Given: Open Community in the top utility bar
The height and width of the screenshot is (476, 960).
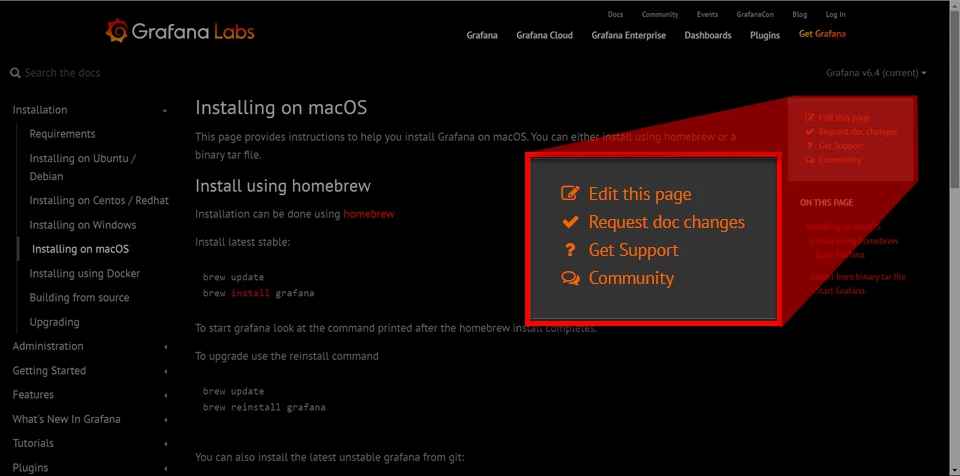Looking at the screenshot, I should point(660,14).
